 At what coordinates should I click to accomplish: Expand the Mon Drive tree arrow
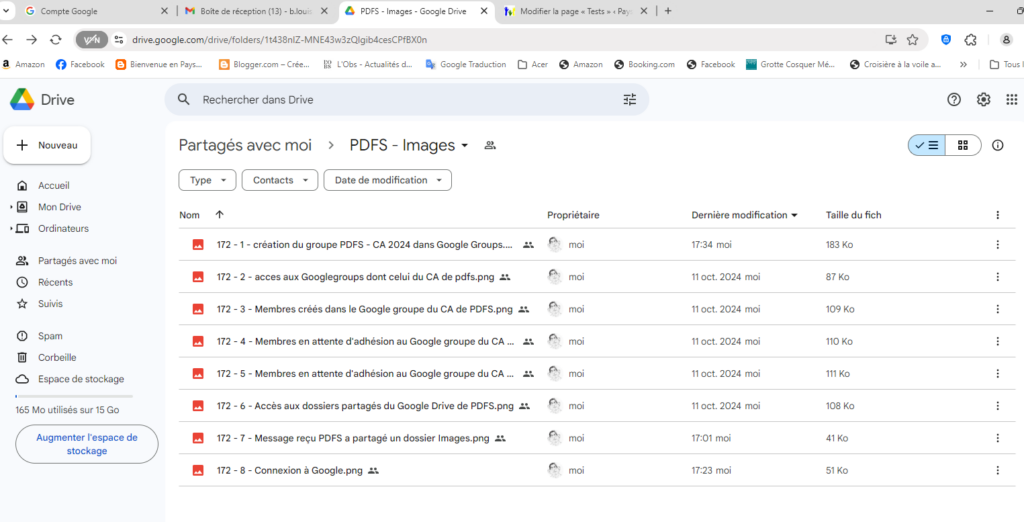11,207
